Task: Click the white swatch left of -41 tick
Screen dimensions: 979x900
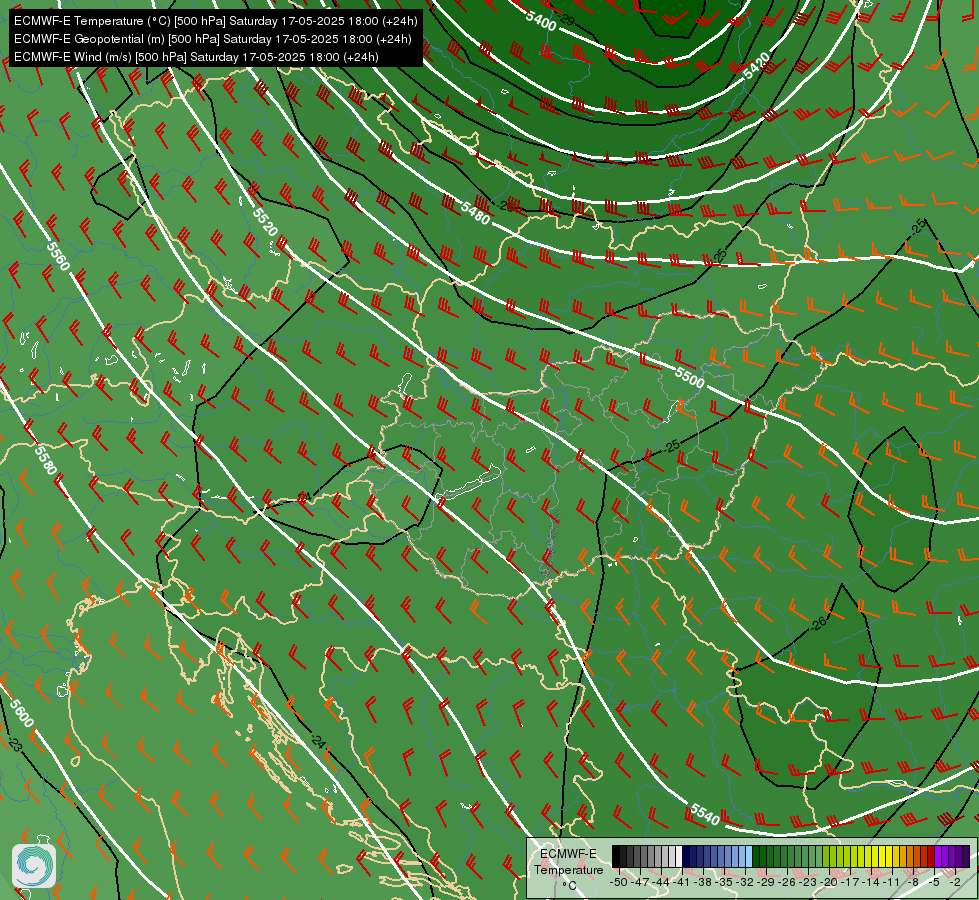Action: point(679,856)
